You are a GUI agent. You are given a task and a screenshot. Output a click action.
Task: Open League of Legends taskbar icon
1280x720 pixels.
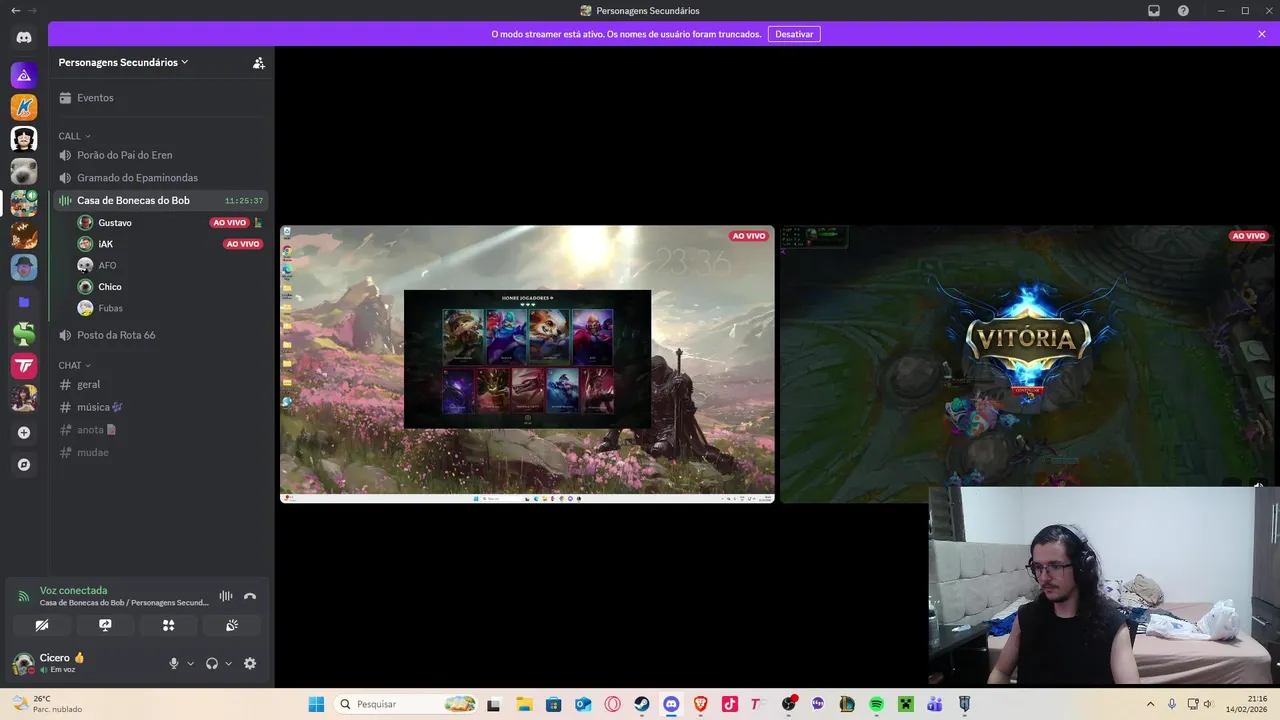(847, 704)
